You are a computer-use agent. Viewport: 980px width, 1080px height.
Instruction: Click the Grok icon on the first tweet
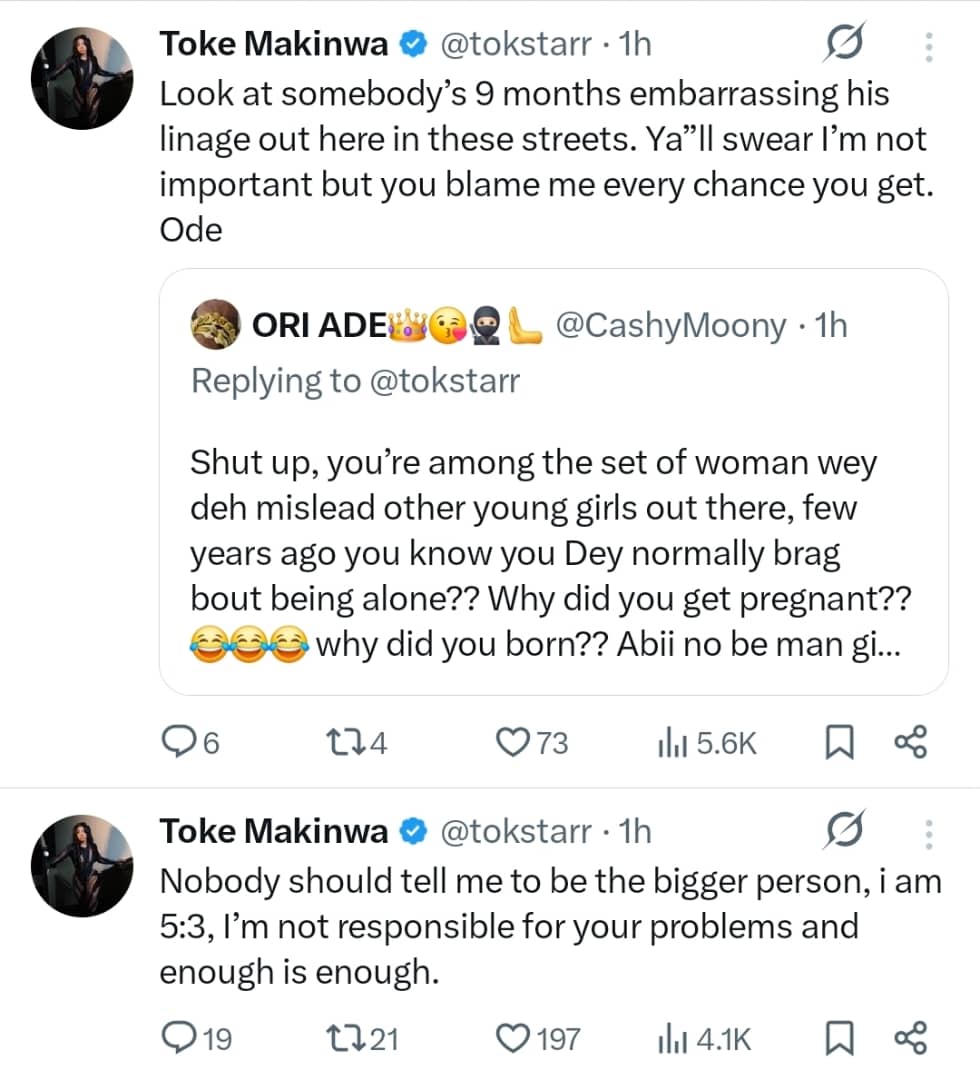pos(843,44)
